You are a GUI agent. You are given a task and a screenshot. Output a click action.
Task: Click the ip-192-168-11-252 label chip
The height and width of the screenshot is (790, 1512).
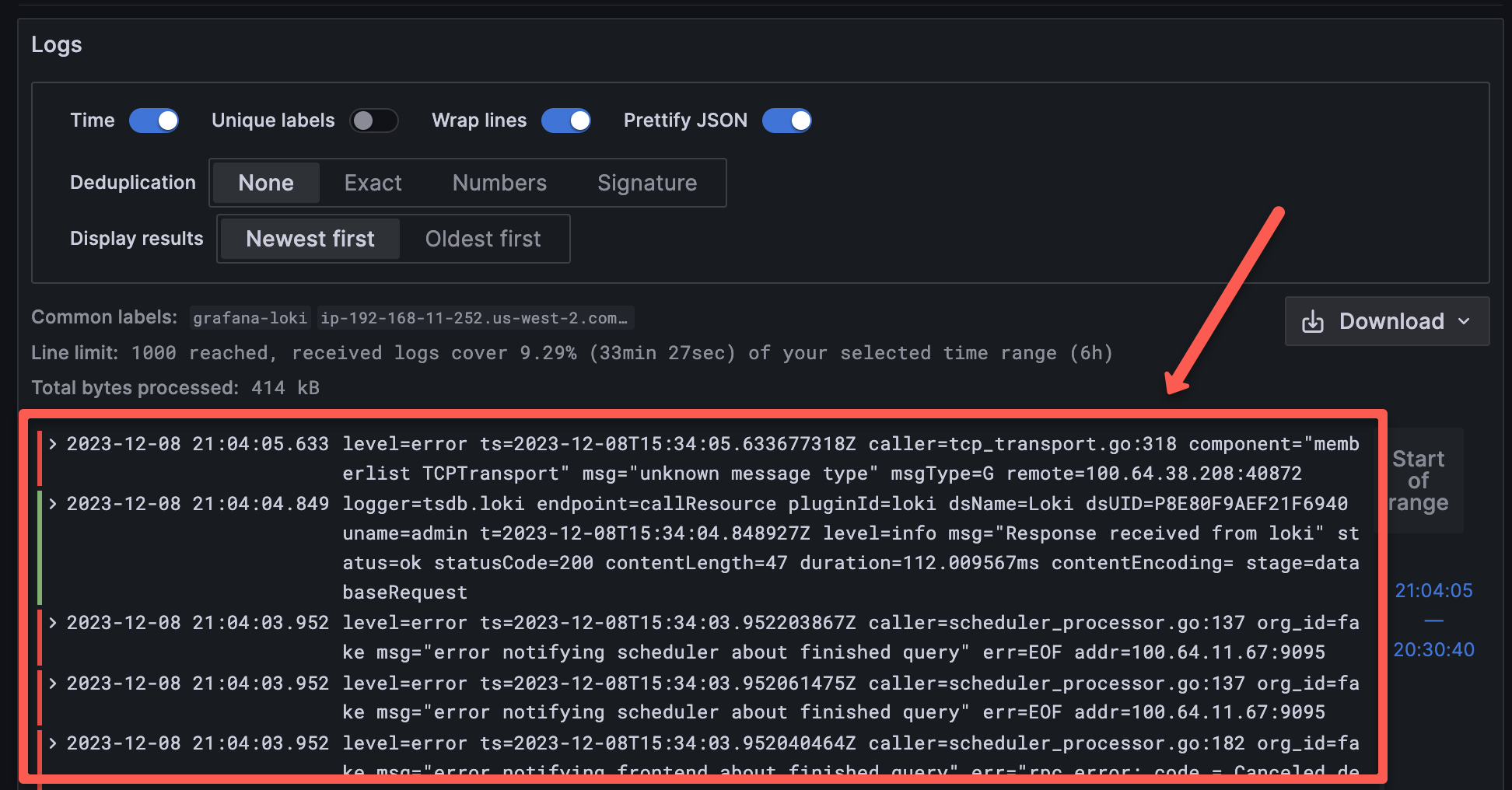474,317
